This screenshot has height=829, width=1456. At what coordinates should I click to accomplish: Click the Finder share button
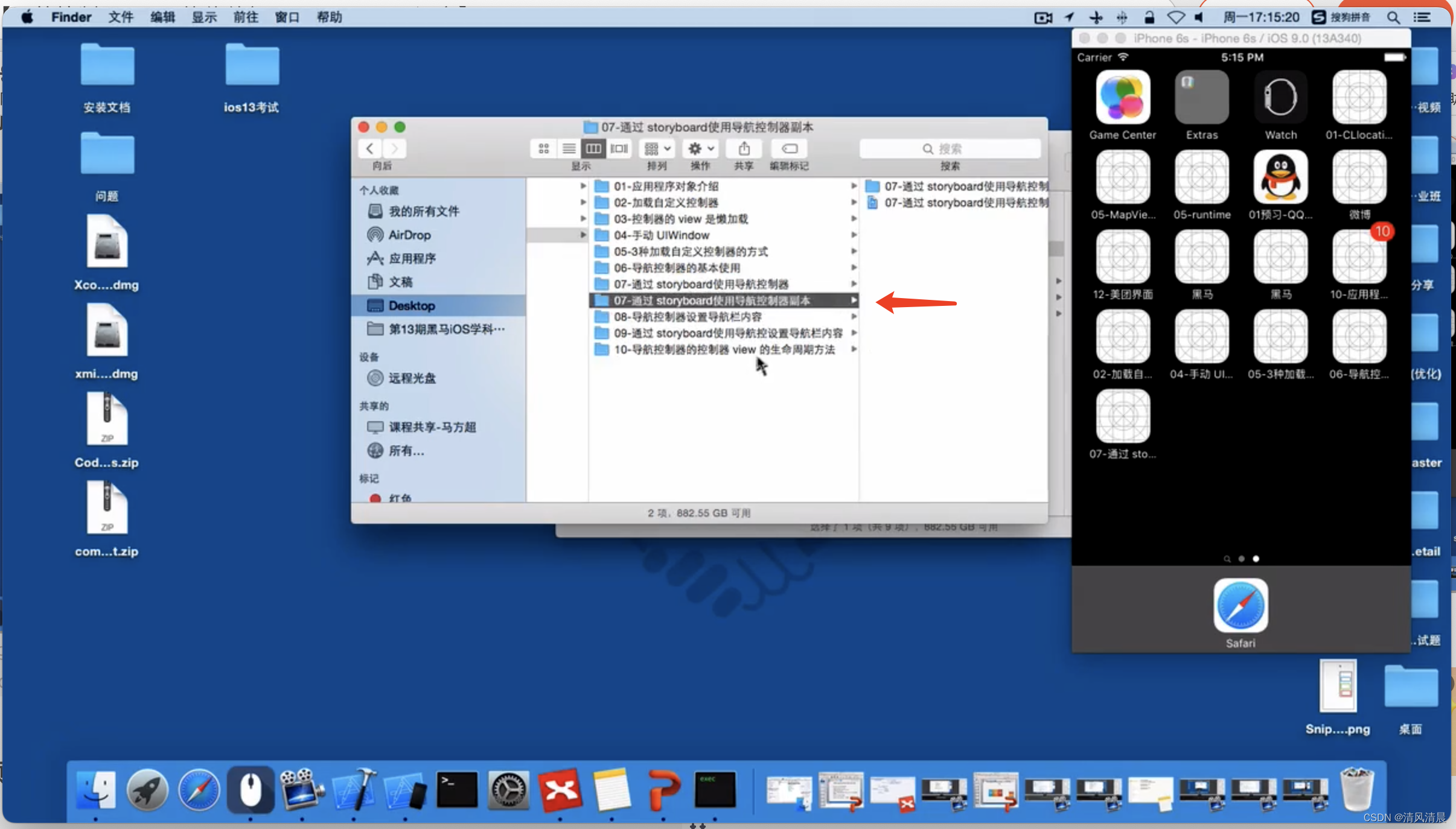pyautogui.click(x=744, y=148)
